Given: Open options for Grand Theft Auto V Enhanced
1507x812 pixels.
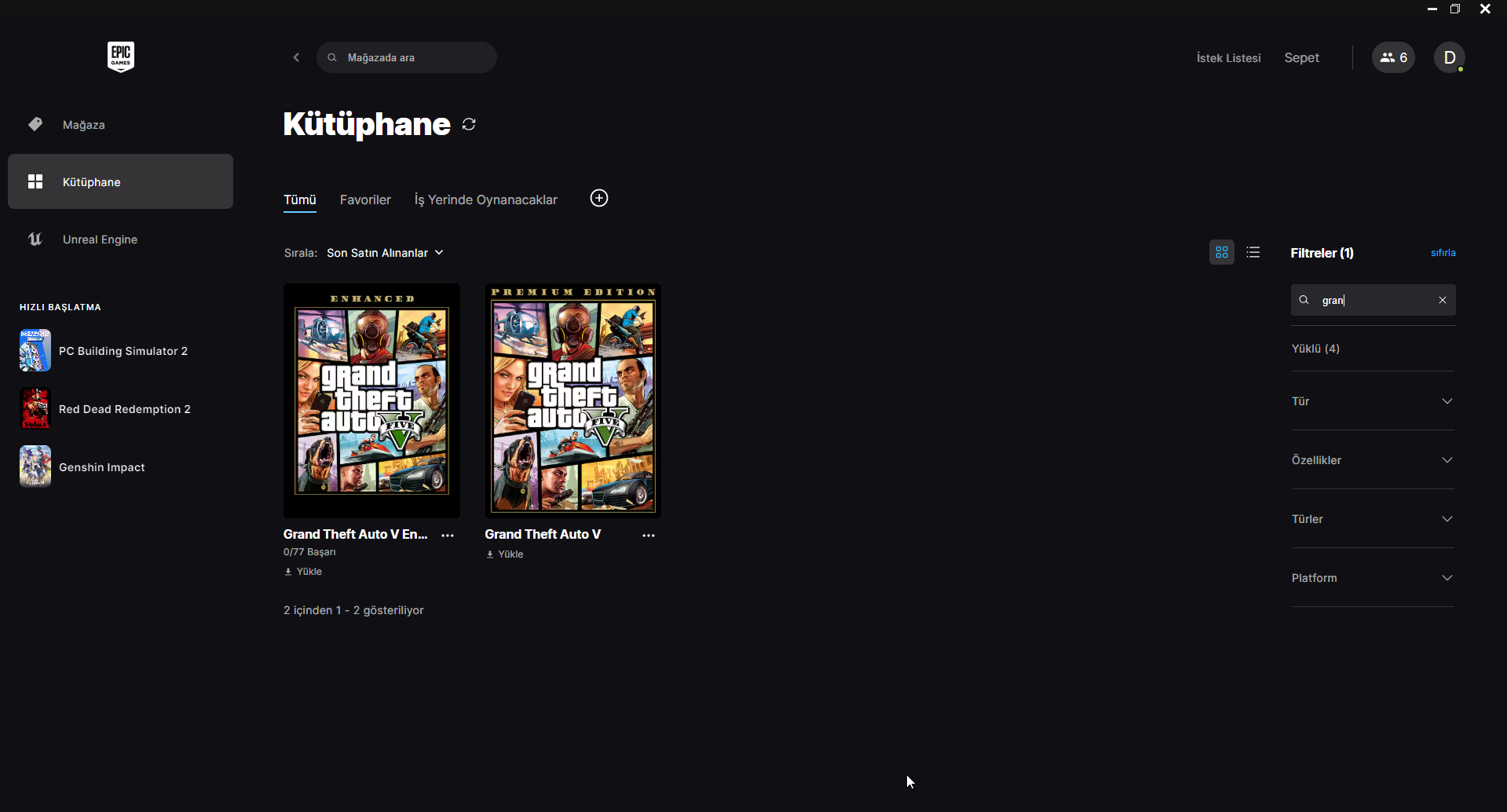Looking at the screenshot, I should (448, 535).
